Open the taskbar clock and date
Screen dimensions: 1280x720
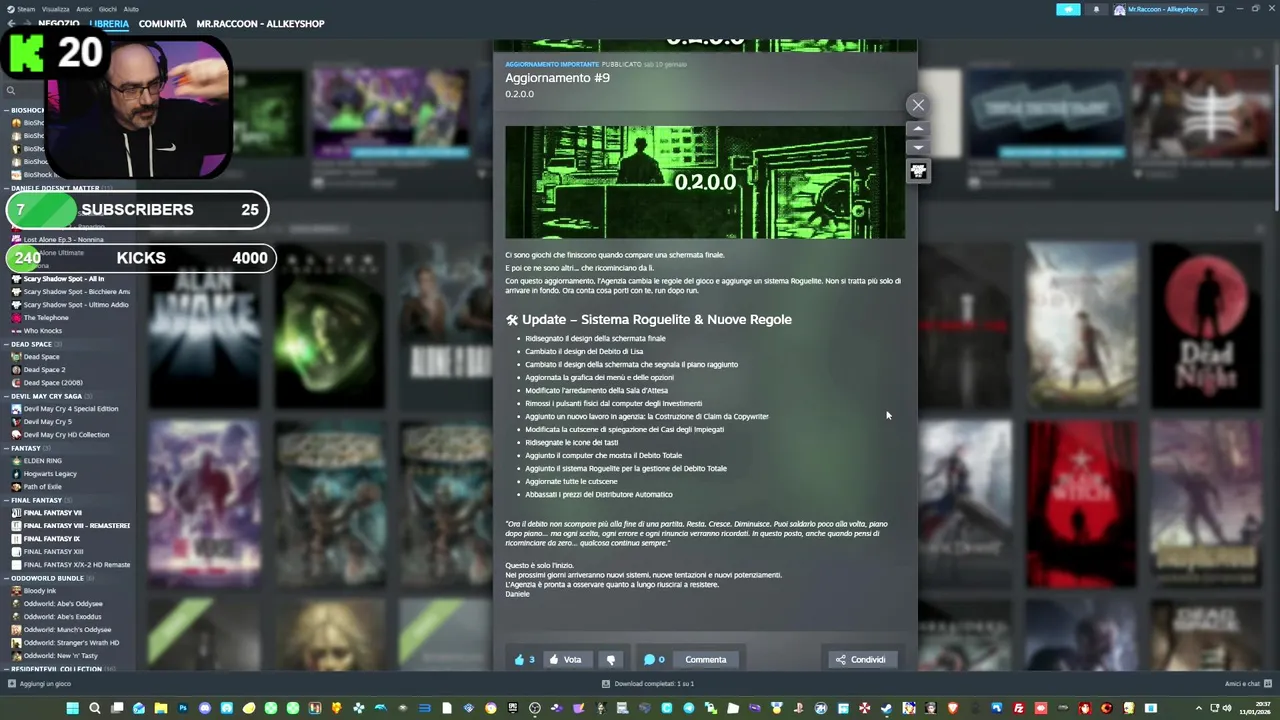1253,709
